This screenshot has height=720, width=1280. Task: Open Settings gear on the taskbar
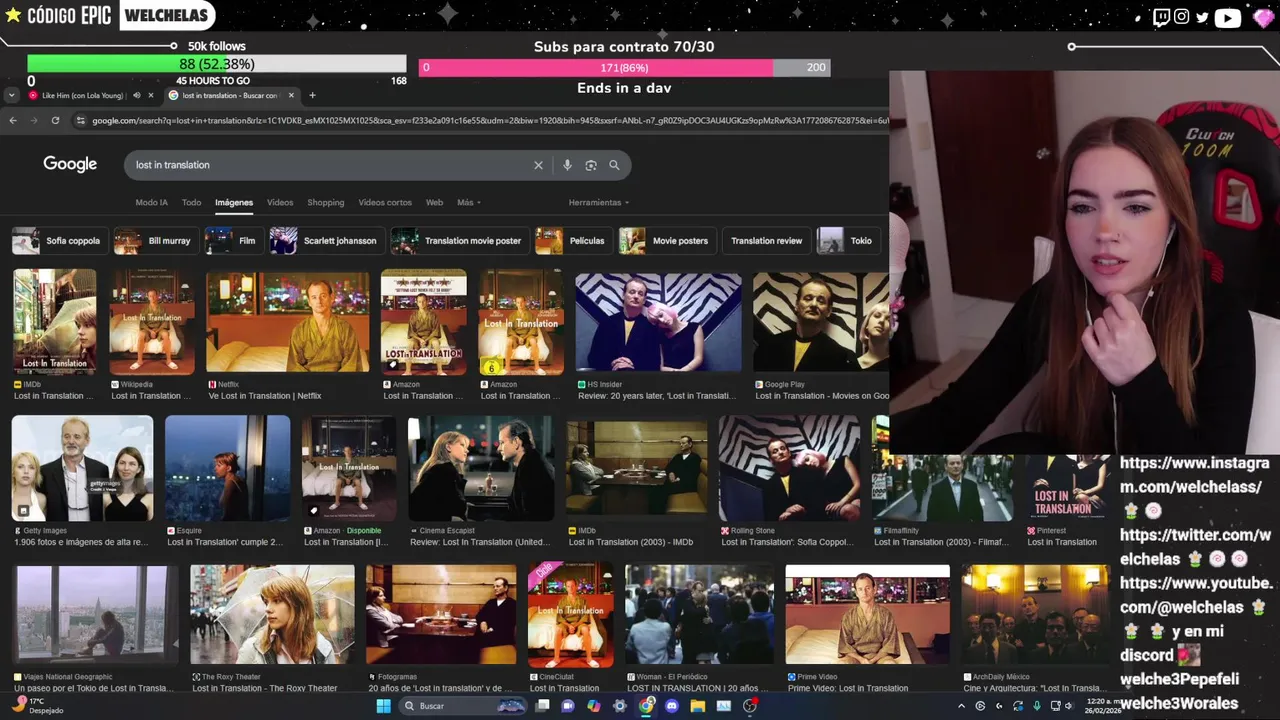pyautogui.click(x=620, y=706)
